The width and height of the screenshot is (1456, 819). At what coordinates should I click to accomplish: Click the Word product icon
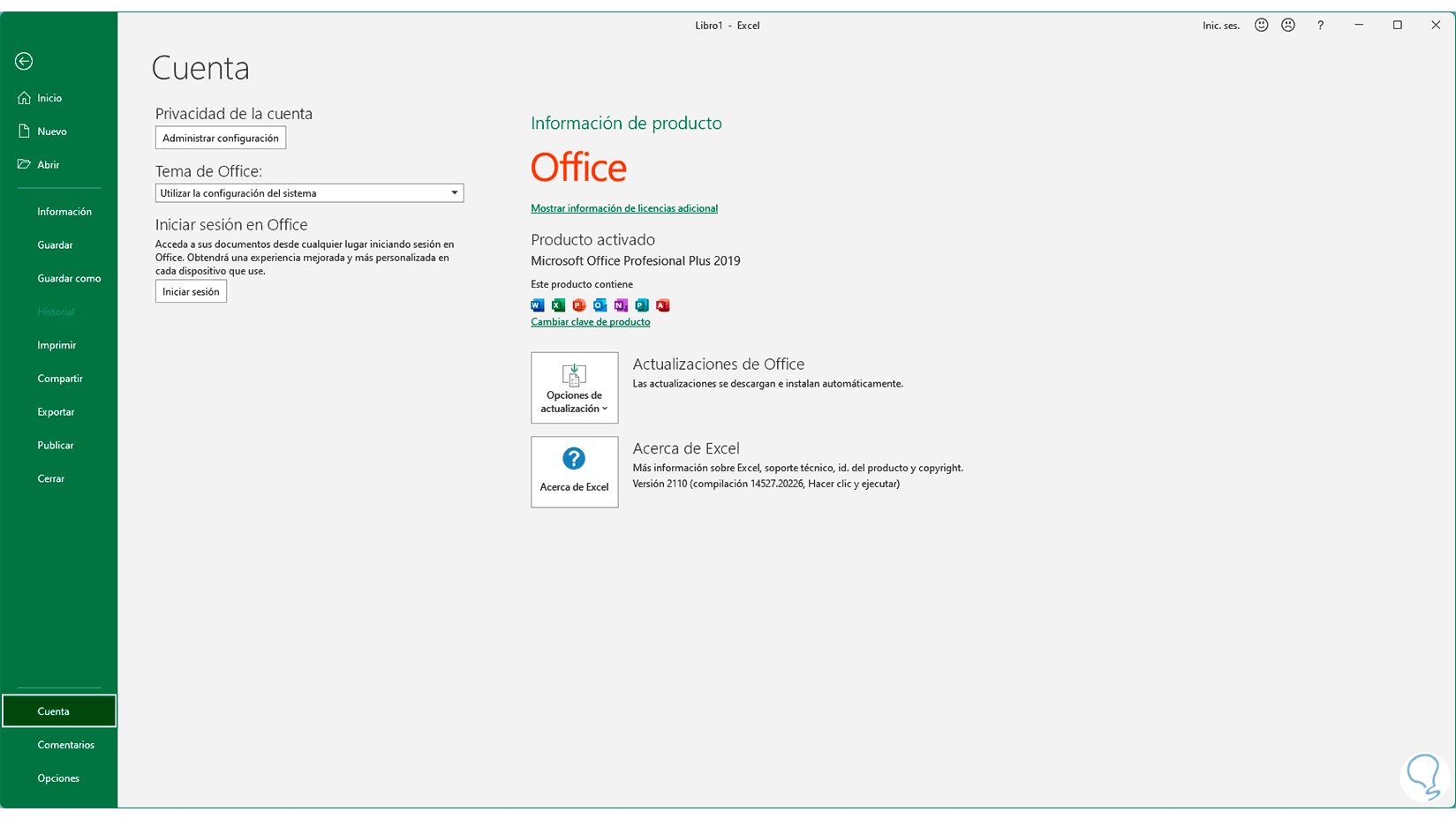(x=537, y=305)
